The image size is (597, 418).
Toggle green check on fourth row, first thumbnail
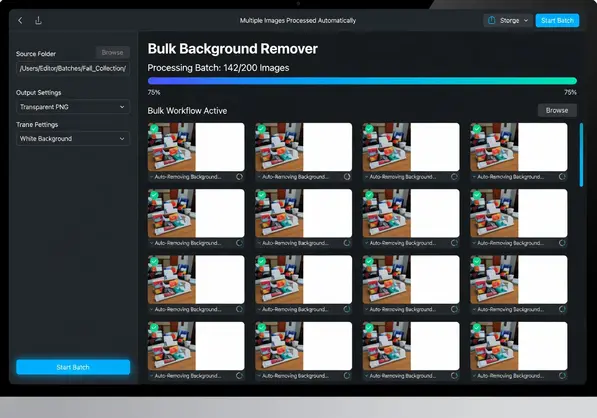click(154, 327)
